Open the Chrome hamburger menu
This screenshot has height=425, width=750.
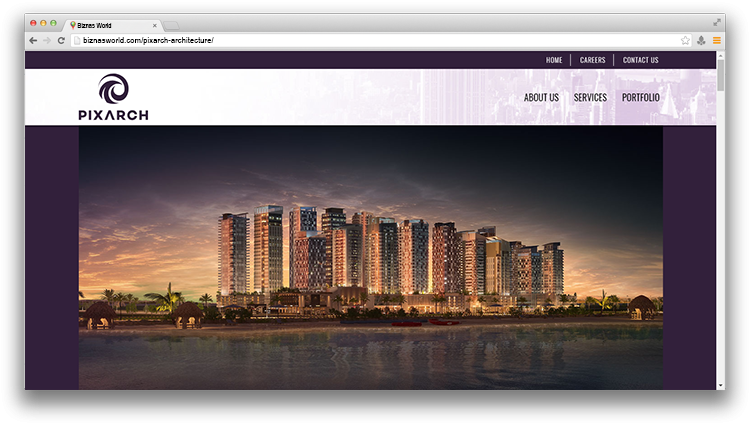[x=716, y=40]
